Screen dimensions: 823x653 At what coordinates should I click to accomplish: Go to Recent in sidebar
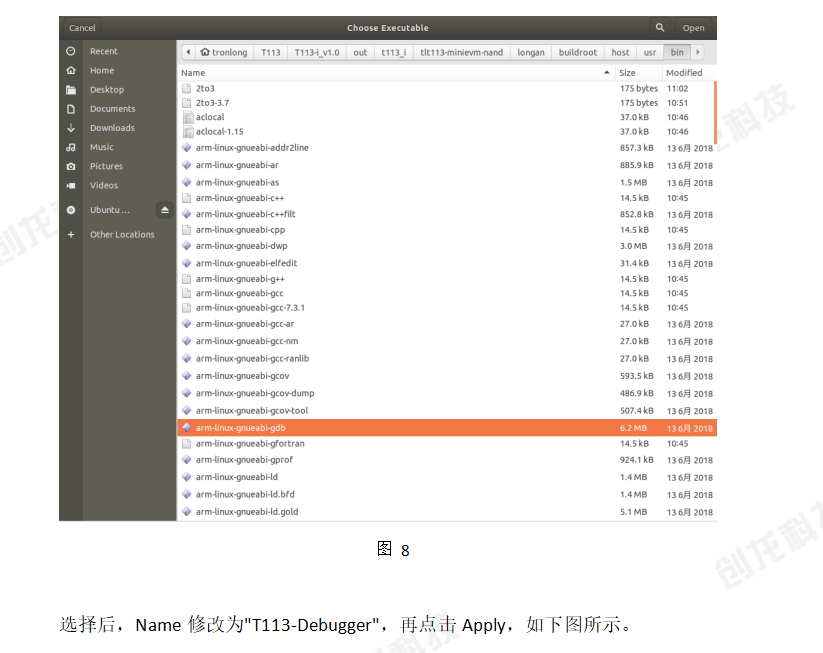pos(103,51)
